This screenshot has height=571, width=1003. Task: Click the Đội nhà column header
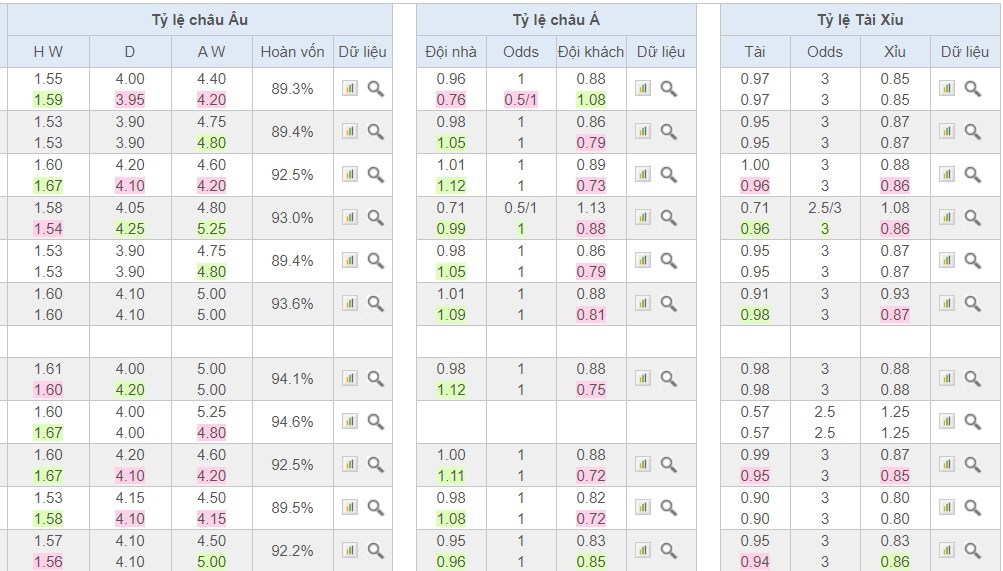pyautogui.click(x=451, y=52)
